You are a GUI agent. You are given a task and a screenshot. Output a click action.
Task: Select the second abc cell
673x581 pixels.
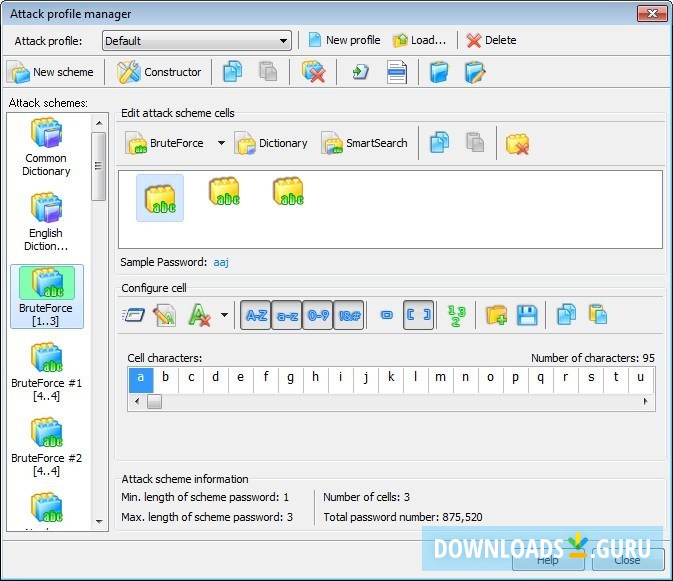[225, 191]
